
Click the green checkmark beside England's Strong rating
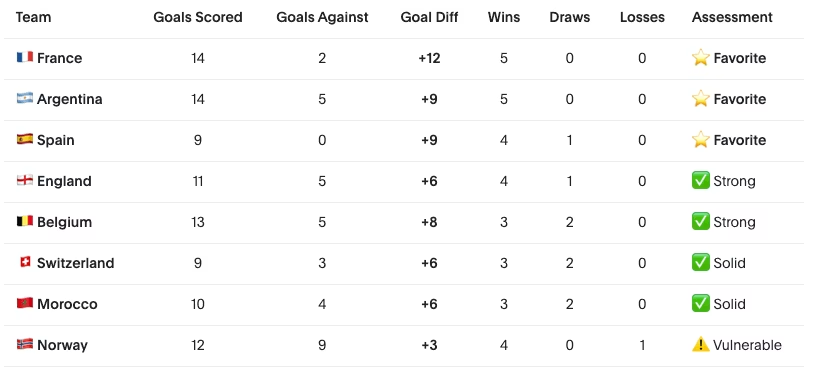[700, 181]
